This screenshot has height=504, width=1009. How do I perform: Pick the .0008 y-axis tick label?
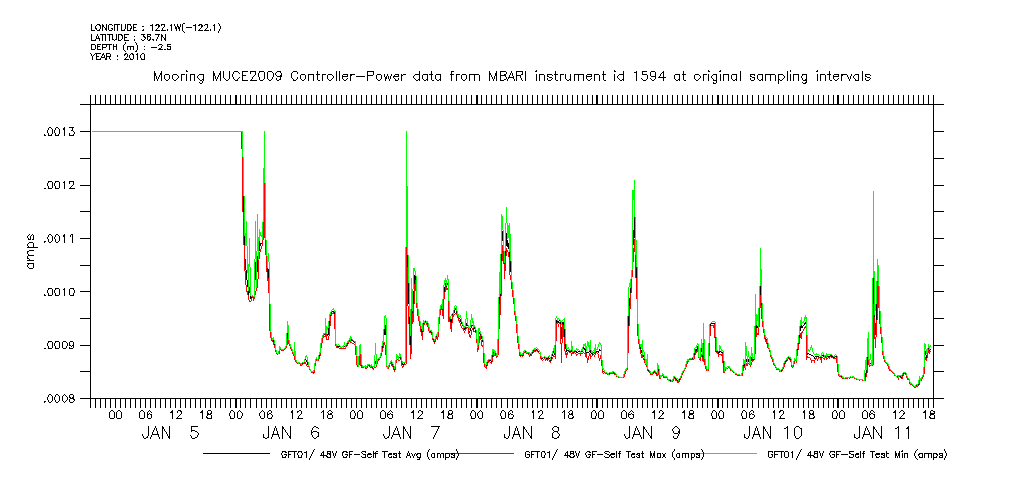pos(62,398)
